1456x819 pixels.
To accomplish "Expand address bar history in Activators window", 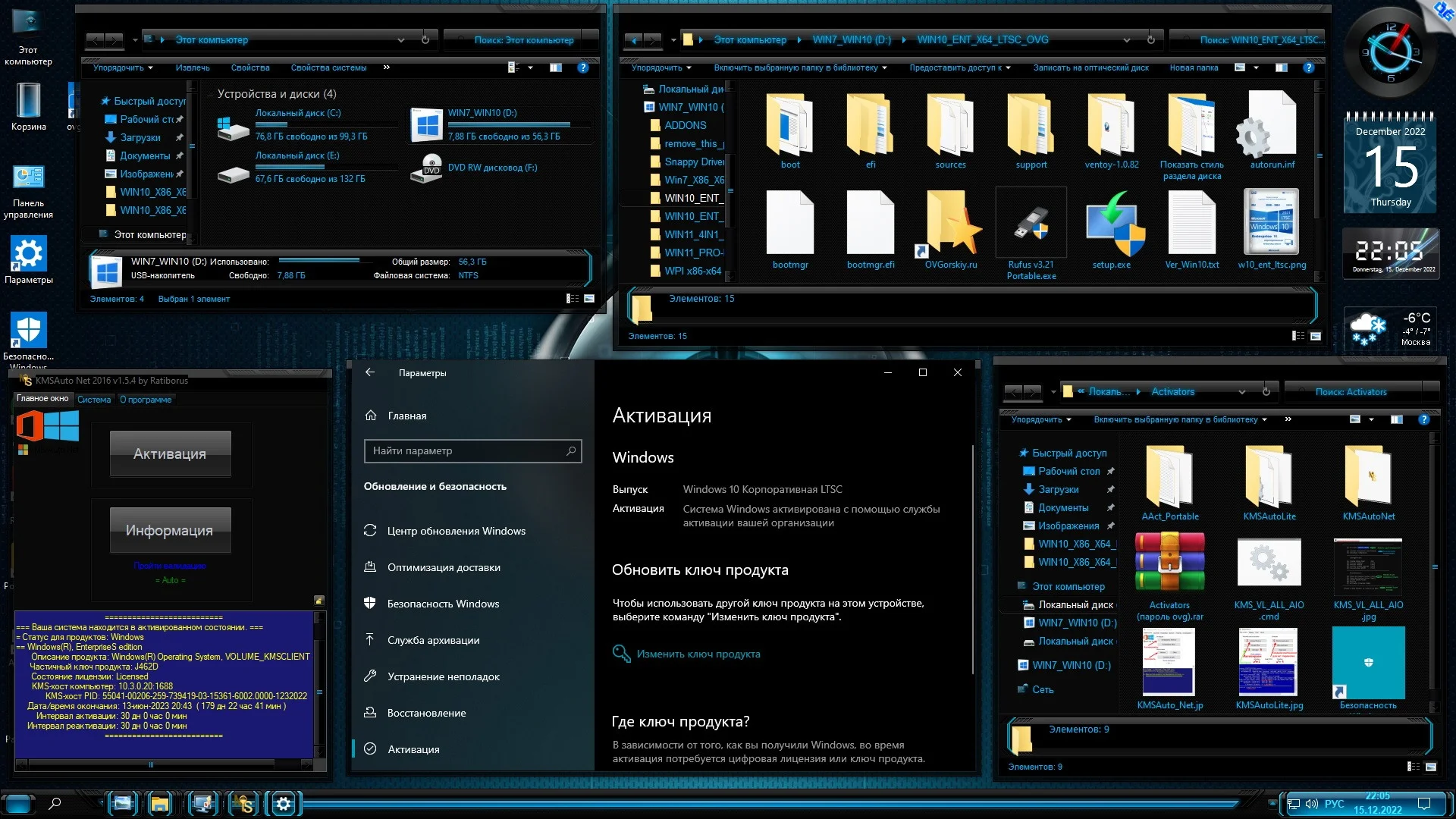I will pyautogui.click(x=1241, y=392).
